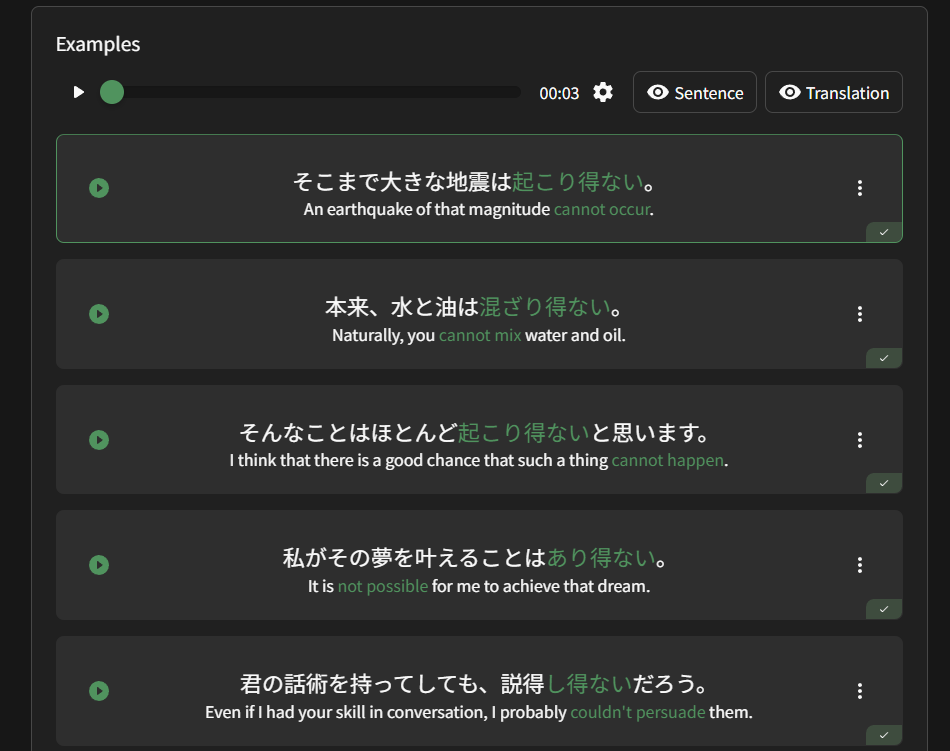
Task: Toggle checkmark on the earthquake example card
Action: coord(884,232)
